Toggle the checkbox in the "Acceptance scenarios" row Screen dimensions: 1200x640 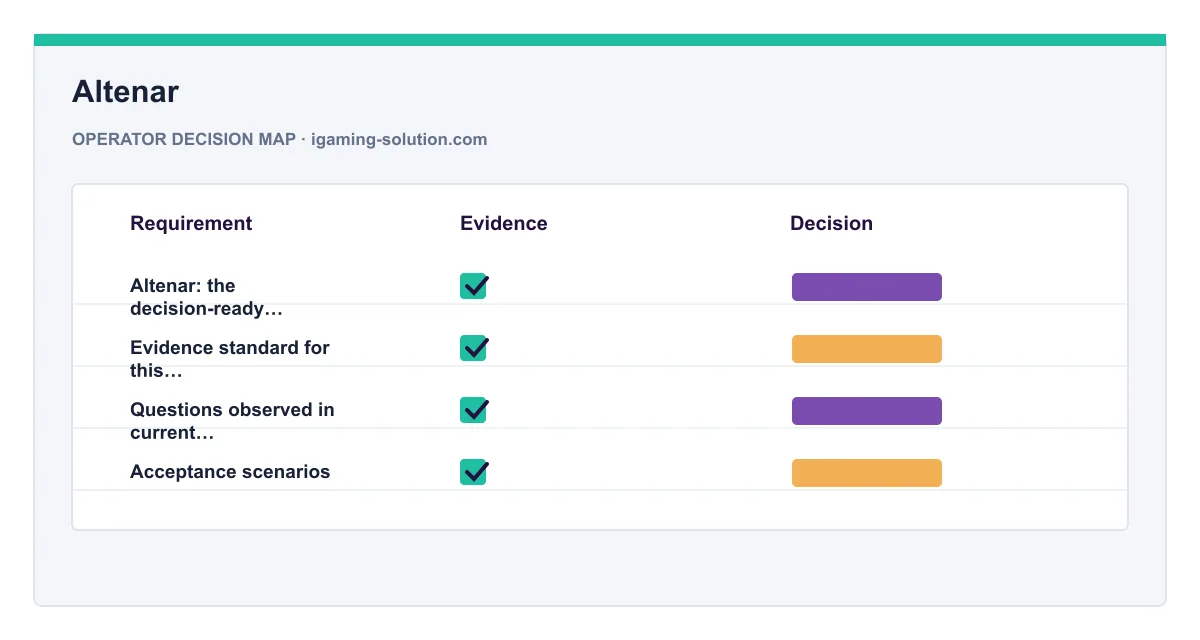pos(473,472)
